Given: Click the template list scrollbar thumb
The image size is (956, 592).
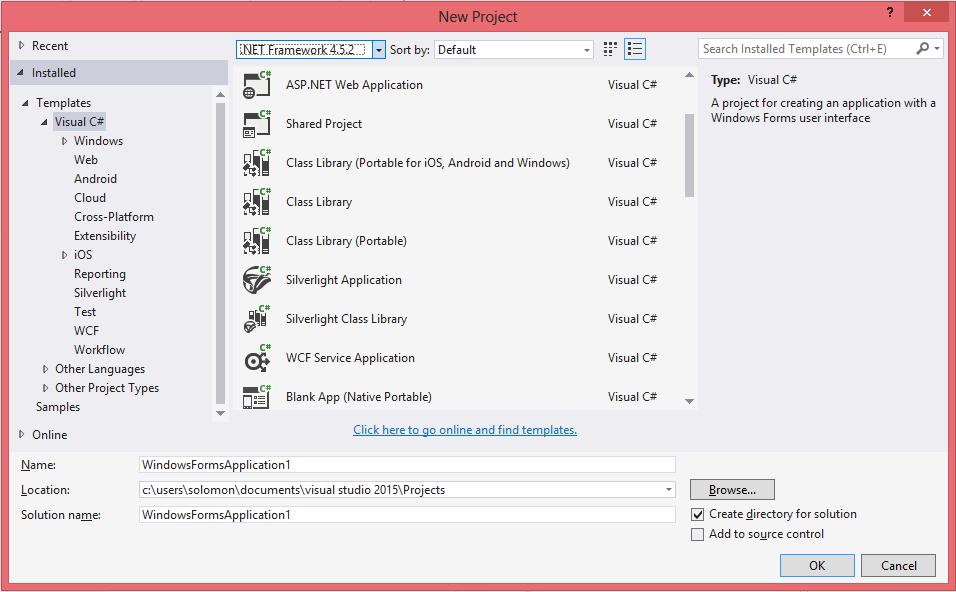Looking at the screenshot, I should (689, 155).
